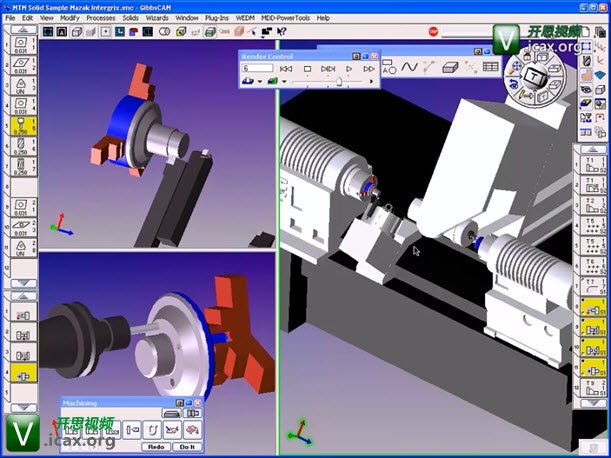This screenshot has width=611, height=458.
Task: Select operation tile 1 labeled T1
Action: (593, 164)
